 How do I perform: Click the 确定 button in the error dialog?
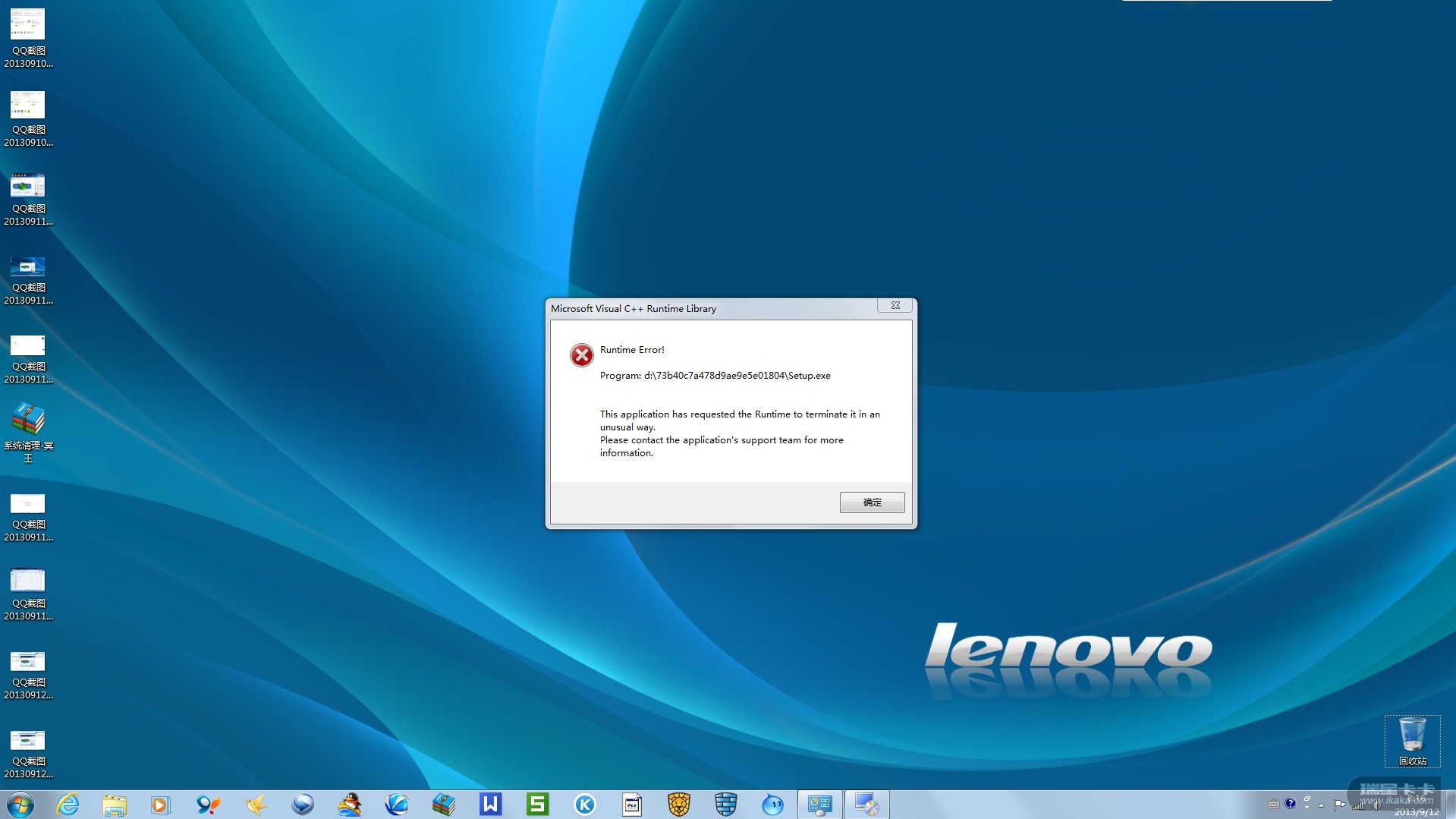pos(872,502)
